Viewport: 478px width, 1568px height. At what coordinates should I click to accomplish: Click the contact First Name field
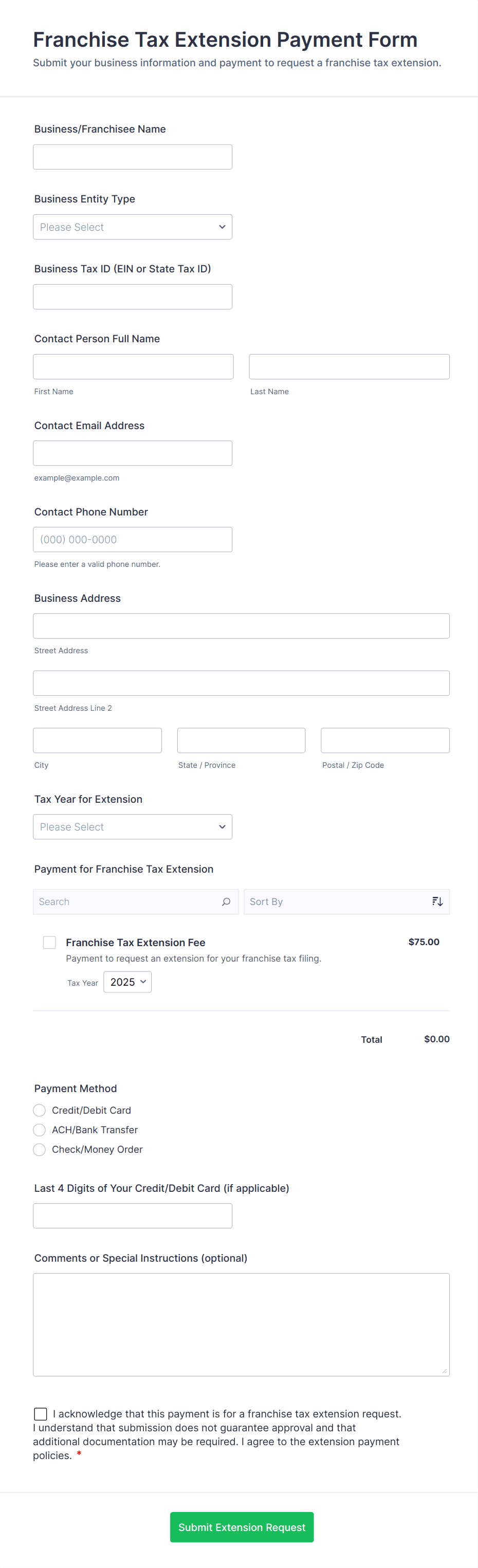pyautogui.click(x=133, y=366)
